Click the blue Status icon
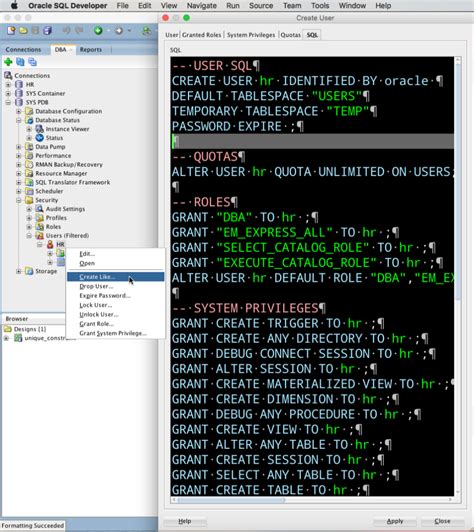This screenshot has width=474, height=532. (39, 138)
